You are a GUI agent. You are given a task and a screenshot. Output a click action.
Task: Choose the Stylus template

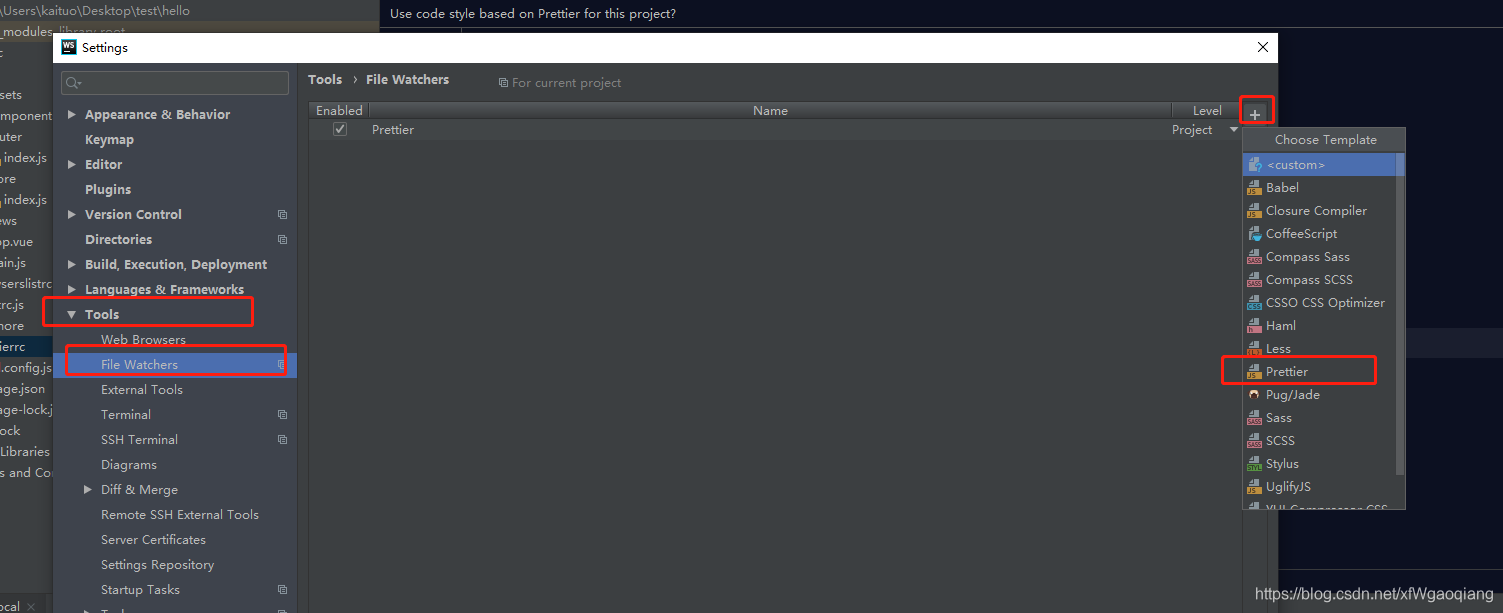point(1320,463)
